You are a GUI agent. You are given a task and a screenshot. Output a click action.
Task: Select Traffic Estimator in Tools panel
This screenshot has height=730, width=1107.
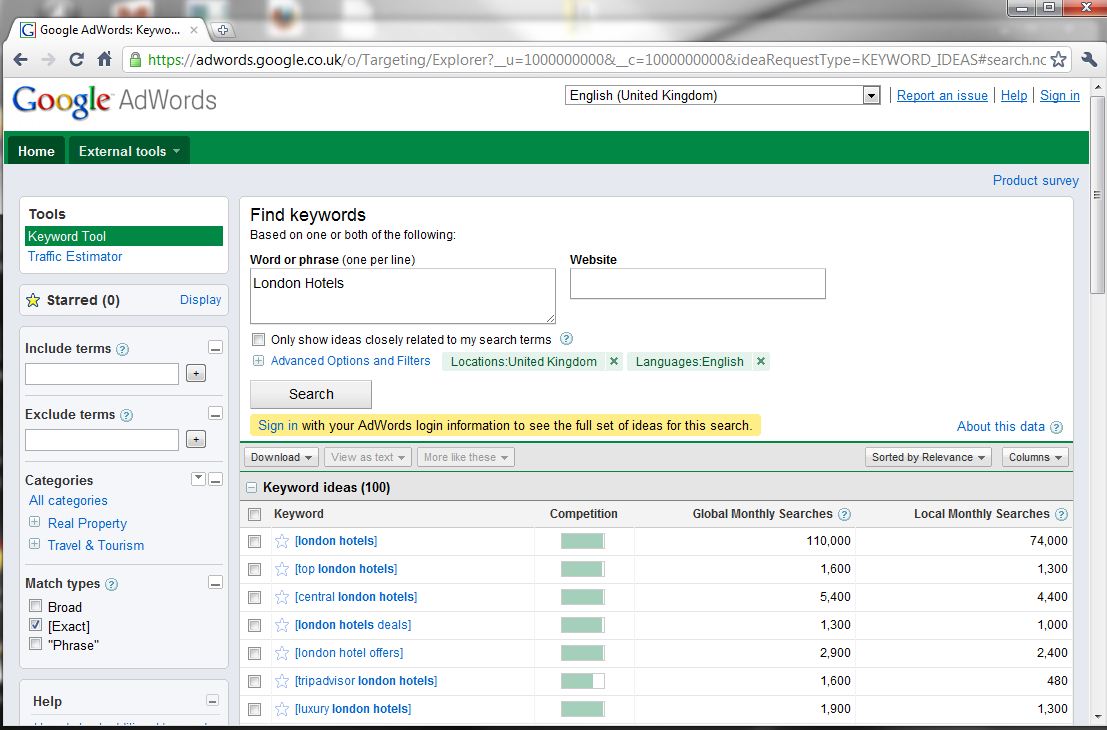(x=75, y=256)
